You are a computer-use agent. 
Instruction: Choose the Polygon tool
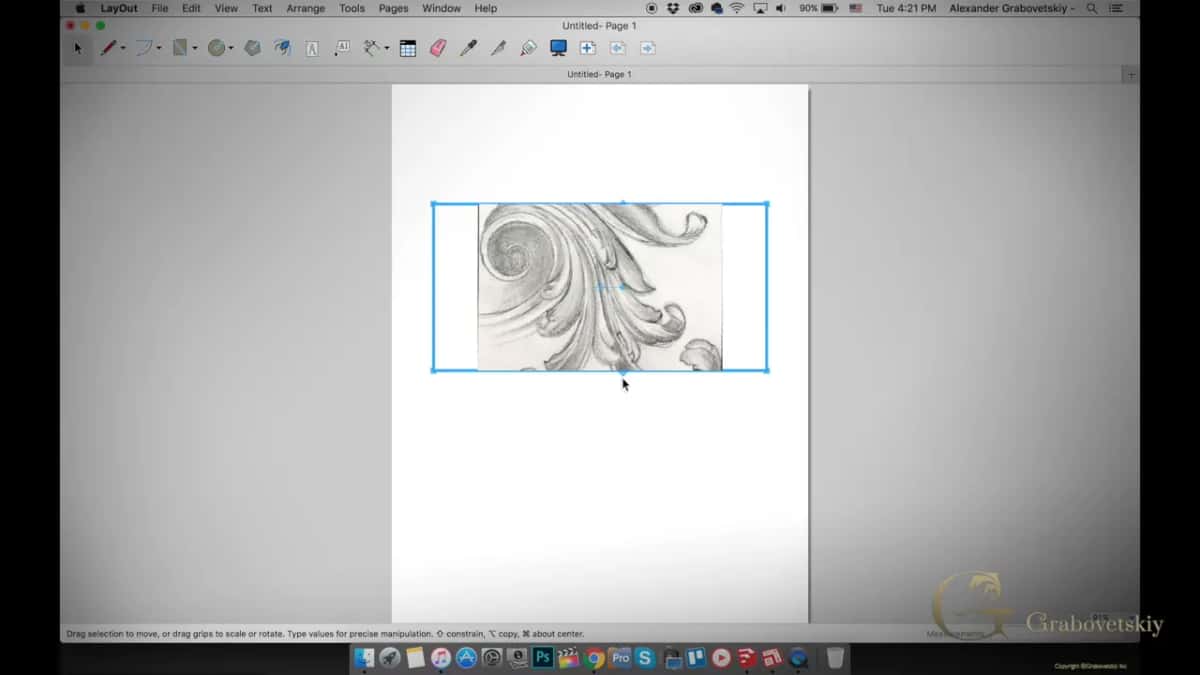pyautogui.click(x=253, y=48)
